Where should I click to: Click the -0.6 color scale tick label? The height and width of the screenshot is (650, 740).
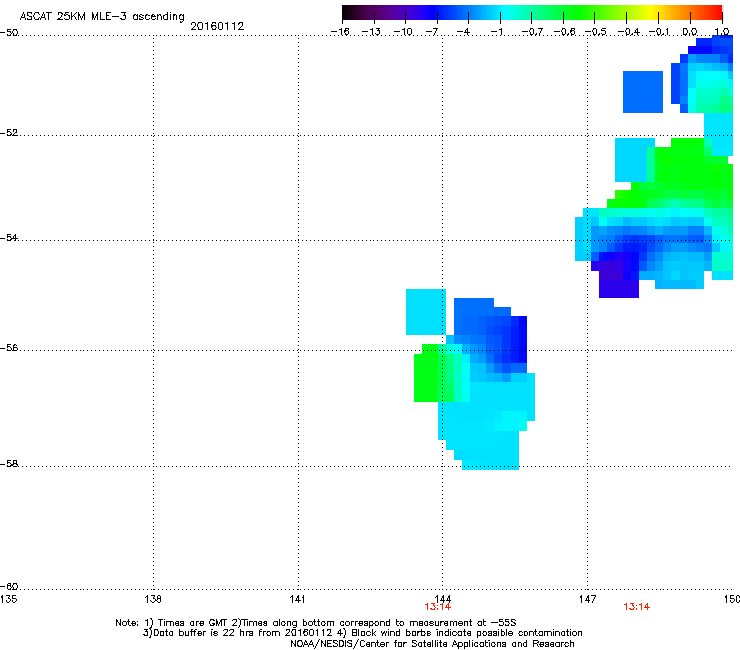[564, 32]
